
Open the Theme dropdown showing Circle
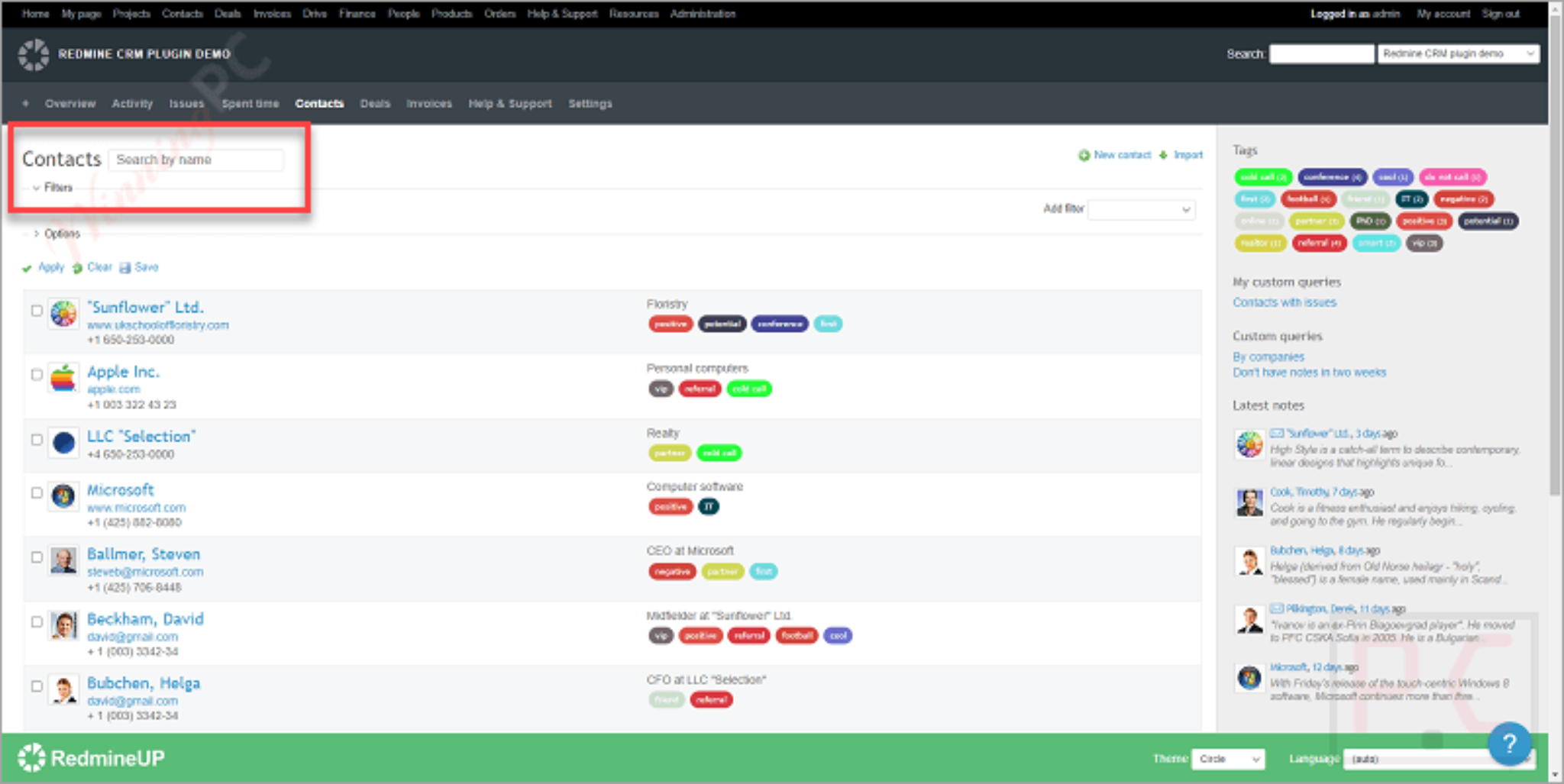pos(1228,759)
